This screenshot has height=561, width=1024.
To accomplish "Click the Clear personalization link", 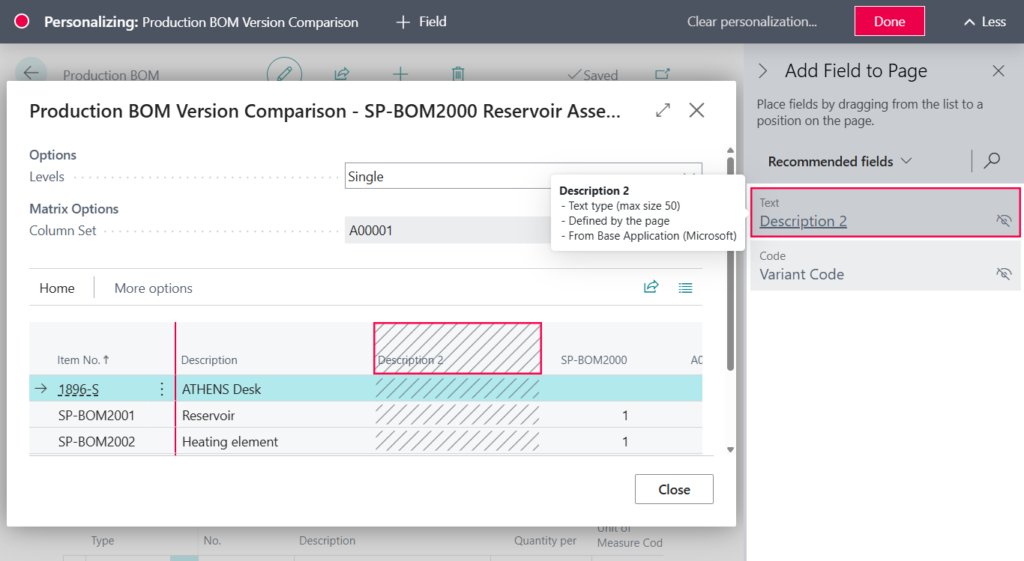I will pyautogui.click(x=751, y=22).
